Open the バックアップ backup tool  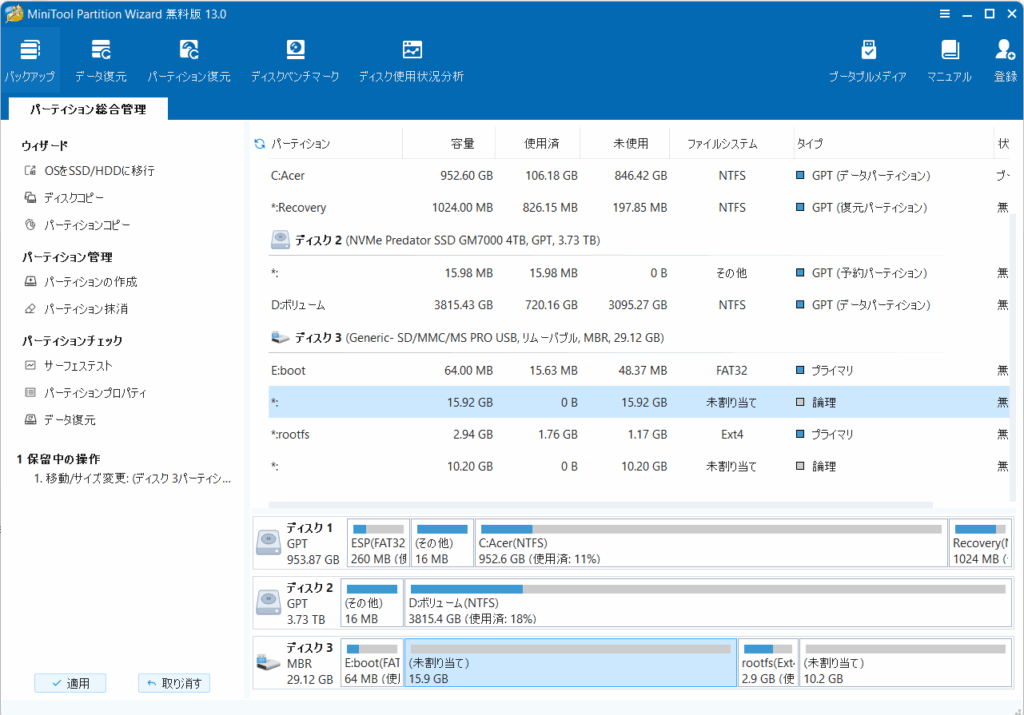(29, 60)
